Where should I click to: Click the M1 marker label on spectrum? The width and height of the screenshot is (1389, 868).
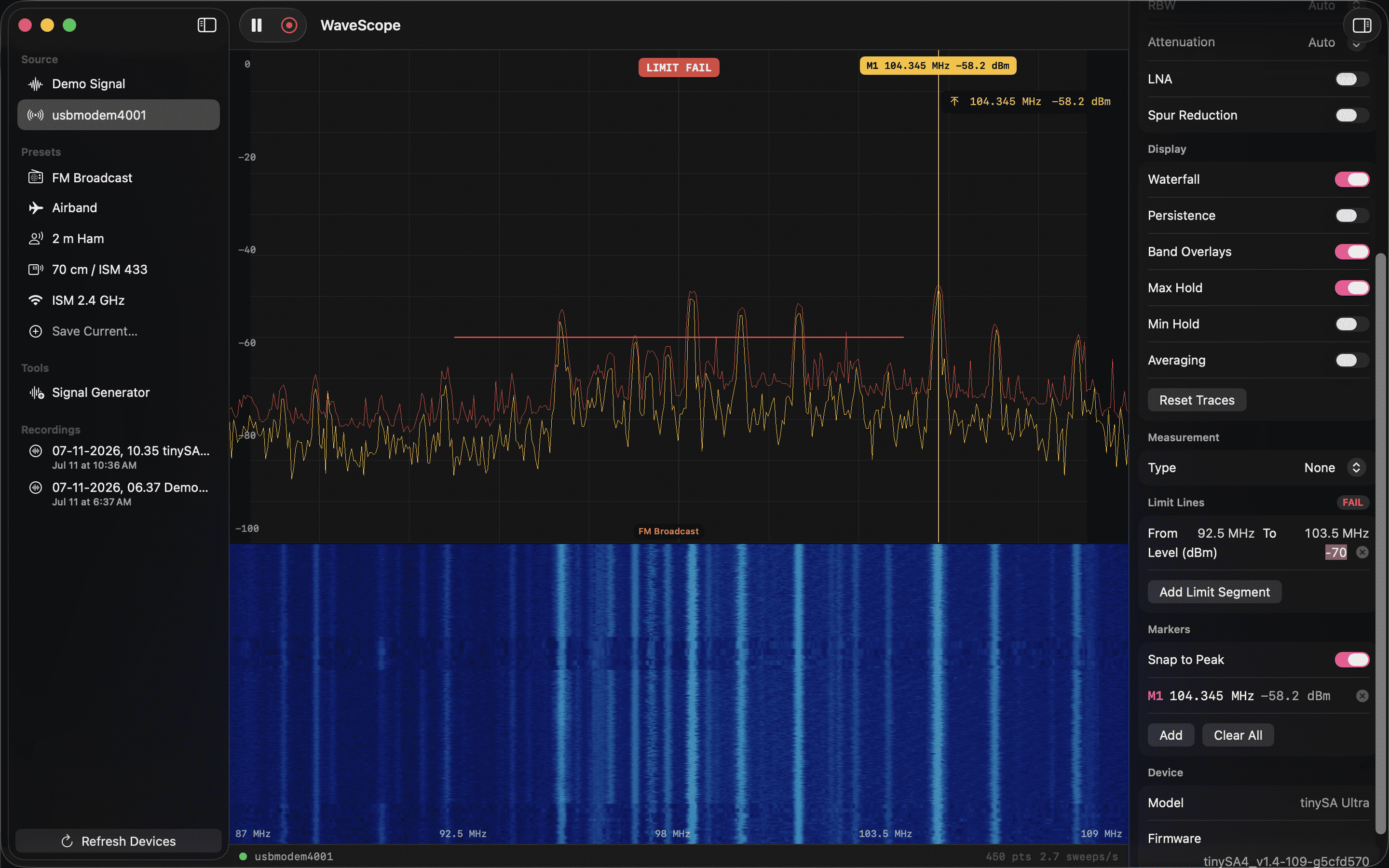(938, 66)
